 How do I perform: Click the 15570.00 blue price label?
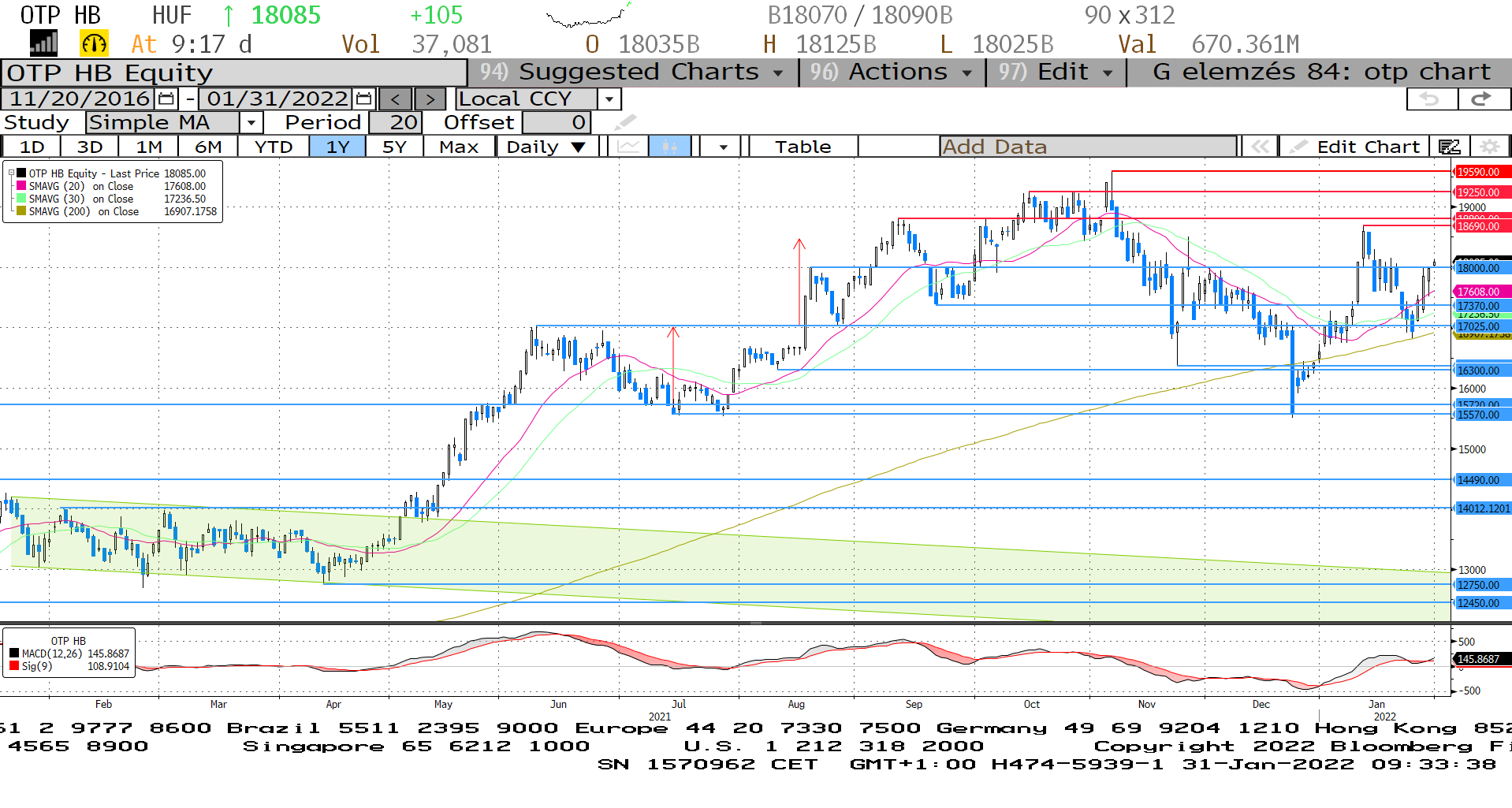[x=1482, y=415]
